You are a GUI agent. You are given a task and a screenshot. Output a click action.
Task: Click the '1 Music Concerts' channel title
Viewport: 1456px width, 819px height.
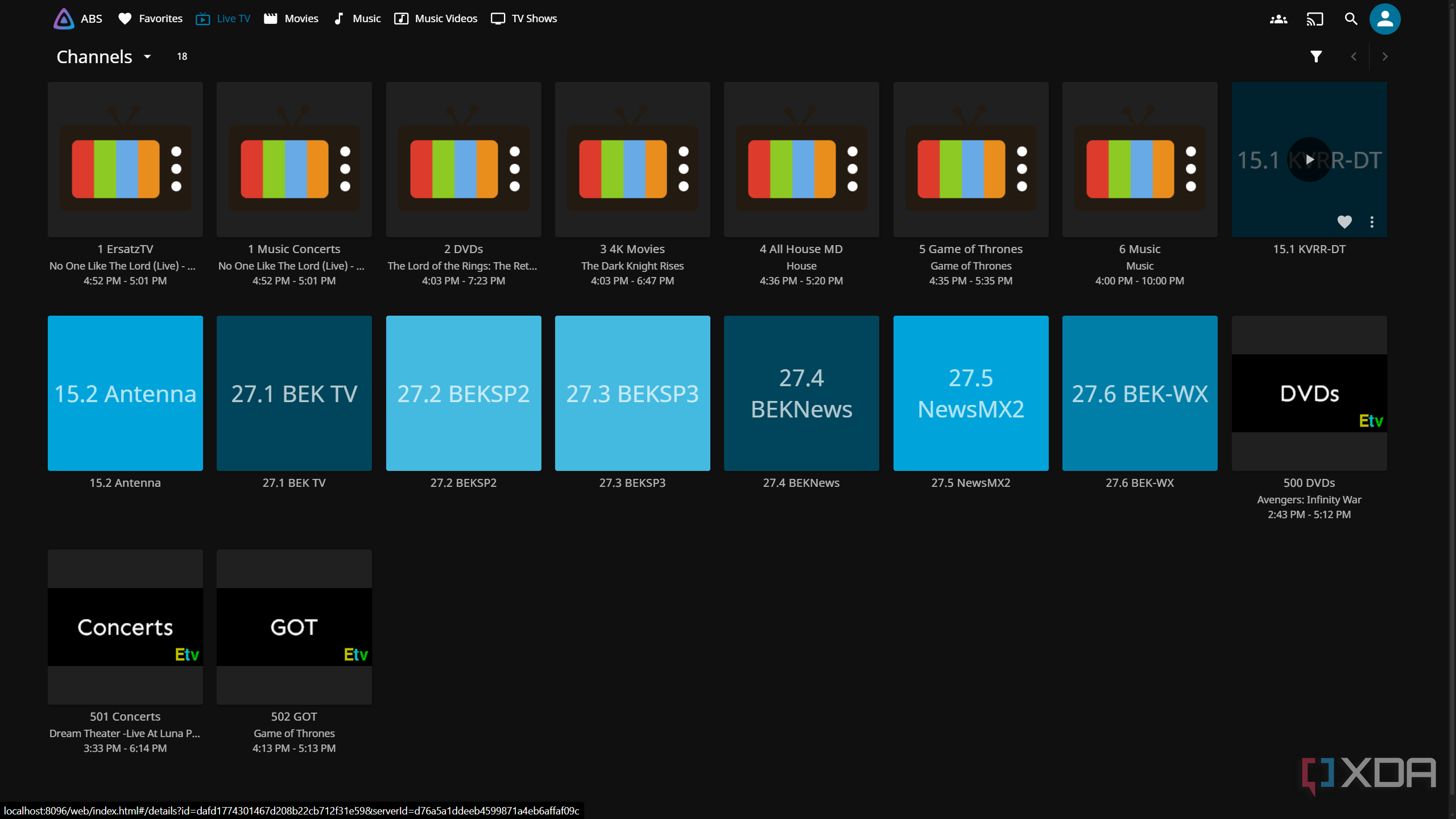294,249
